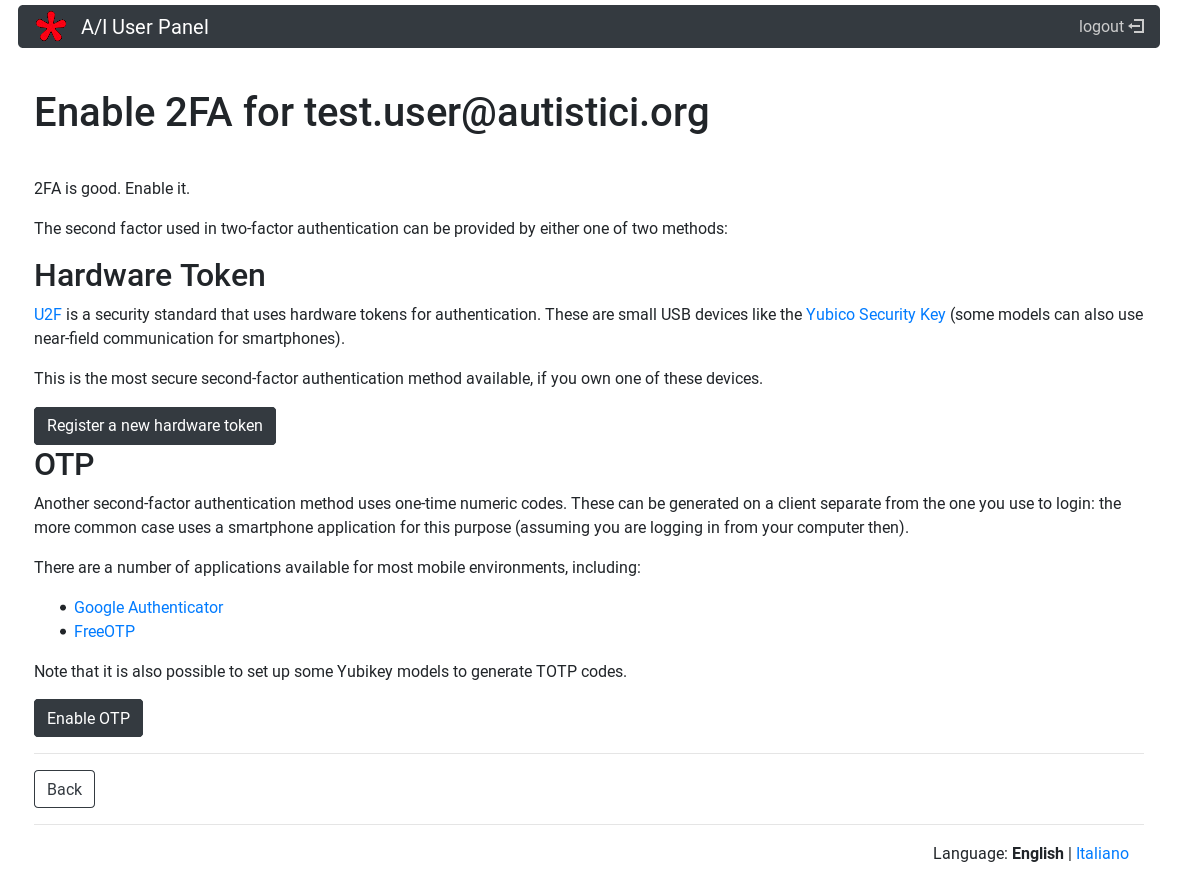Click the bullet next to FreeOTP
The height and width of the screenshot is (869, 1180).
click(x=64, y=632)
